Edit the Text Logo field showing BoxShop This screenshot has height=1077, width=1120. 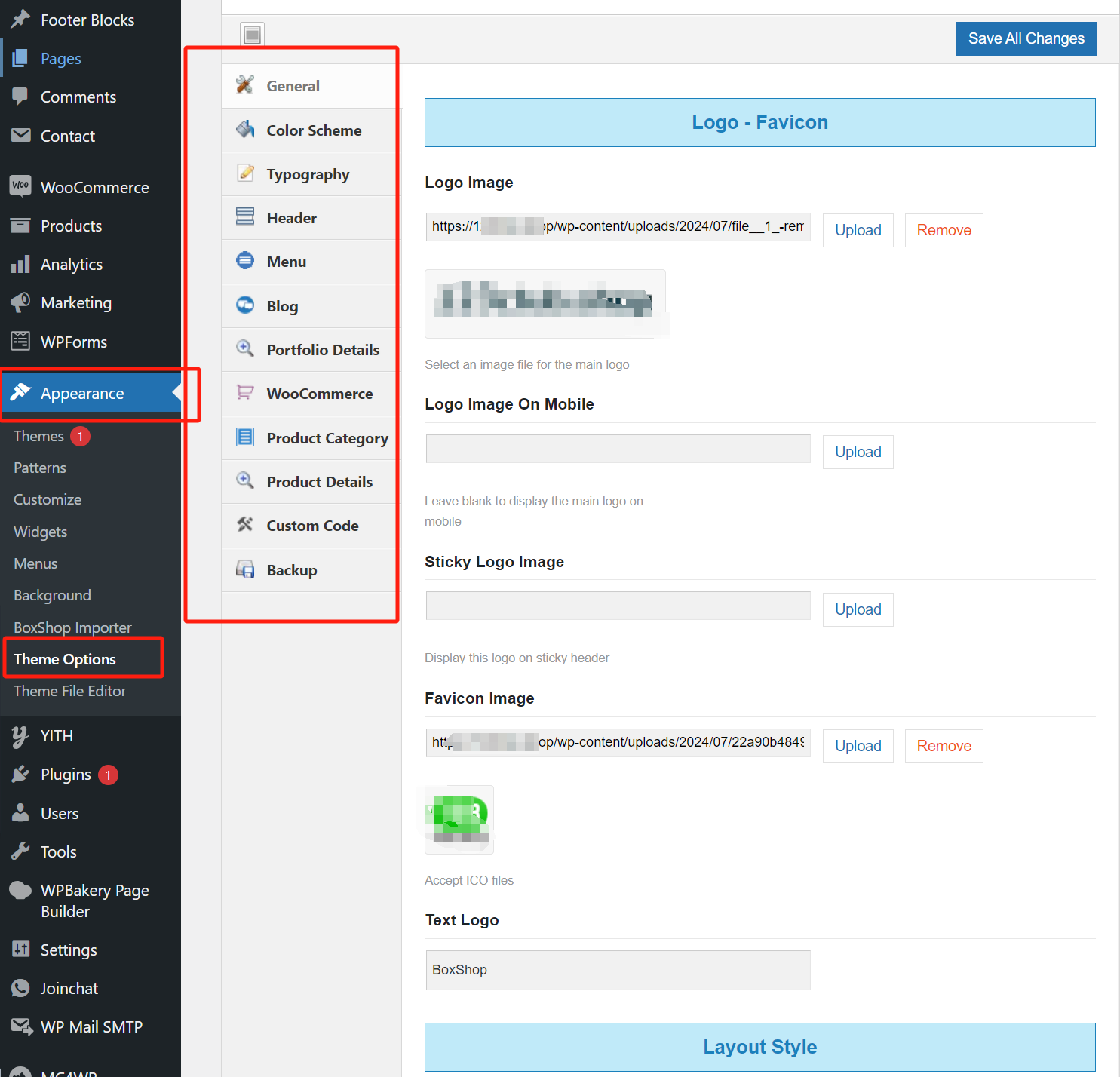tap(617, 970)
